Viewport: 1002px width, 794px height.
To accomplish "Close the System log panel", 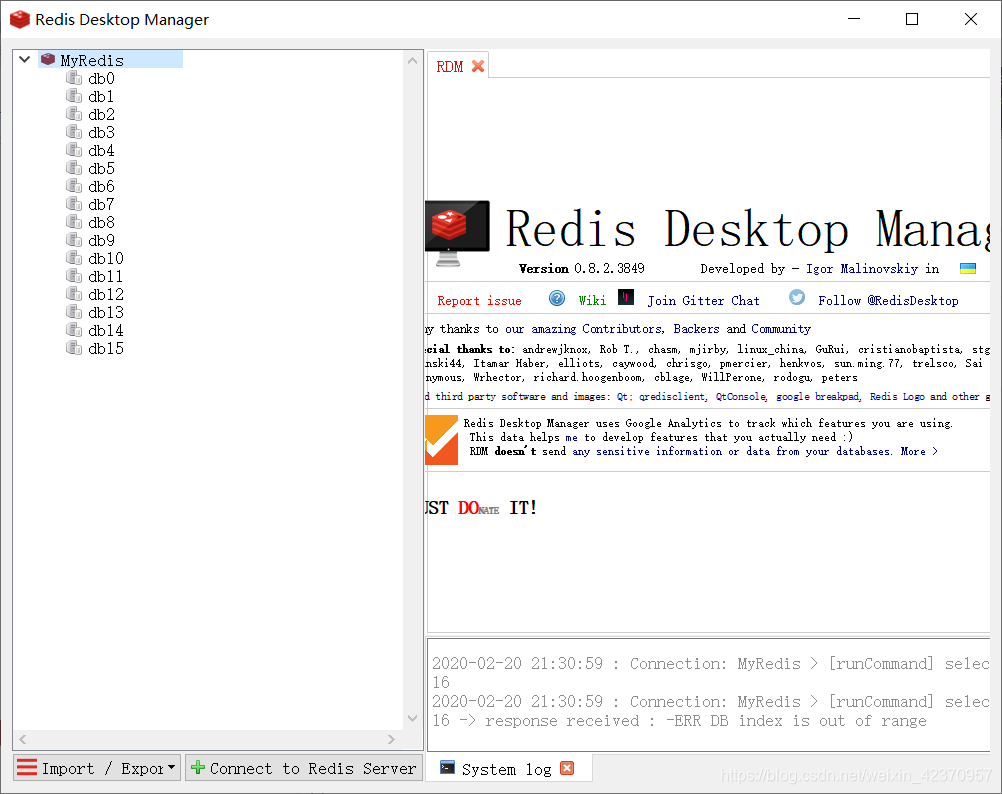I will [567, 768].
